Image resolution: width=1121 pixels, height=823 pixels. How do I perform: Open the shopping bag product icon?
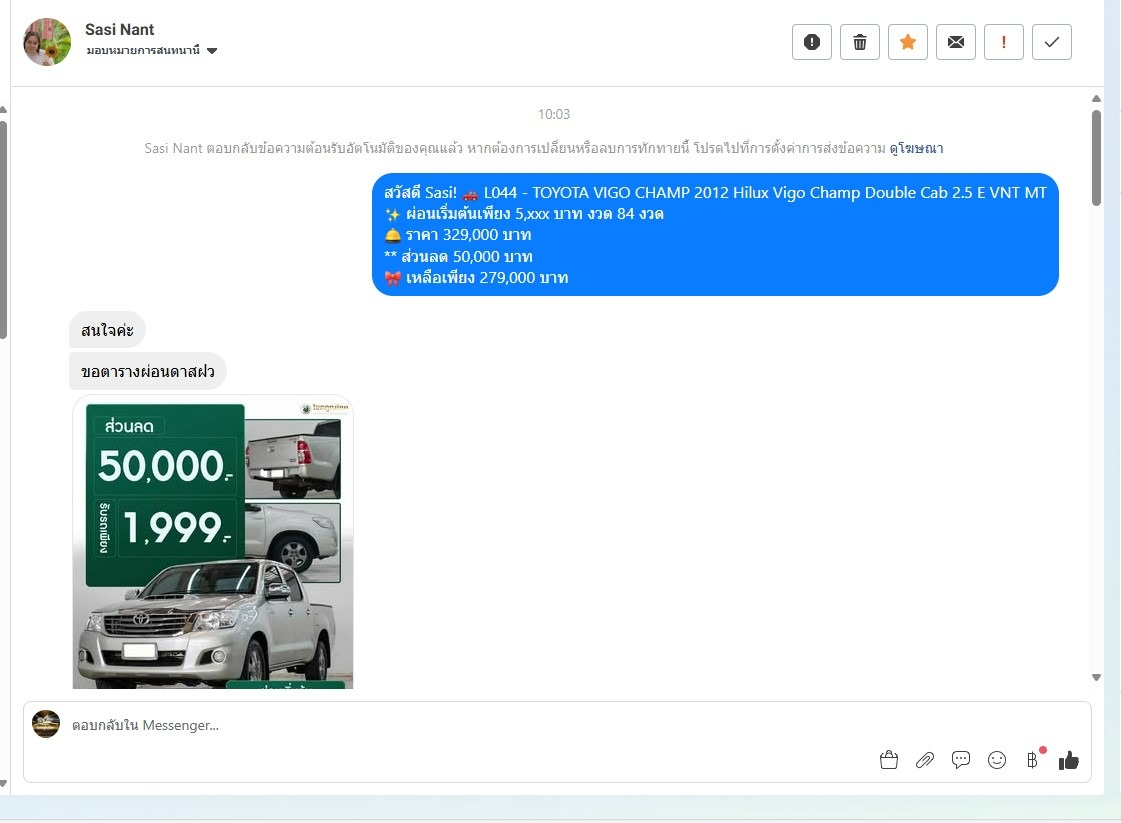click(x=889, y=759)
